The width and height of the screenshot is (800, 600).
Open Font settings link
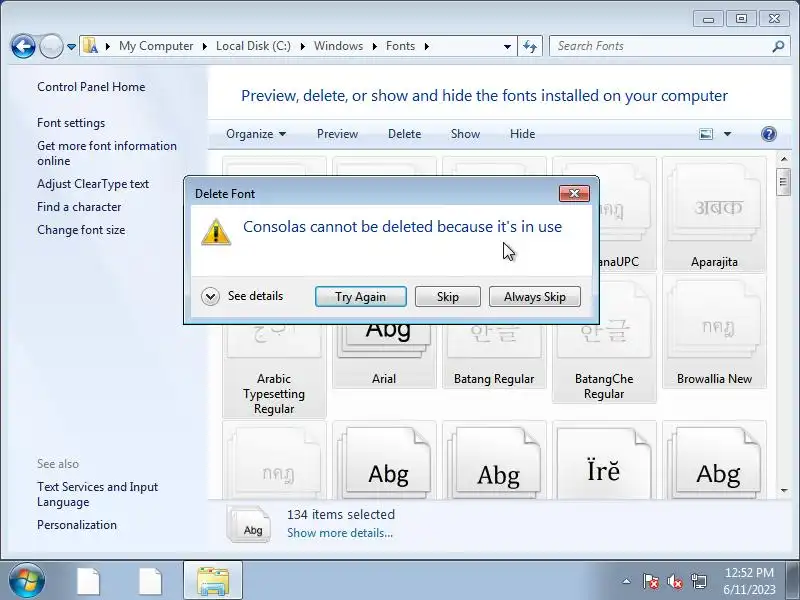(x=71, y=123)
